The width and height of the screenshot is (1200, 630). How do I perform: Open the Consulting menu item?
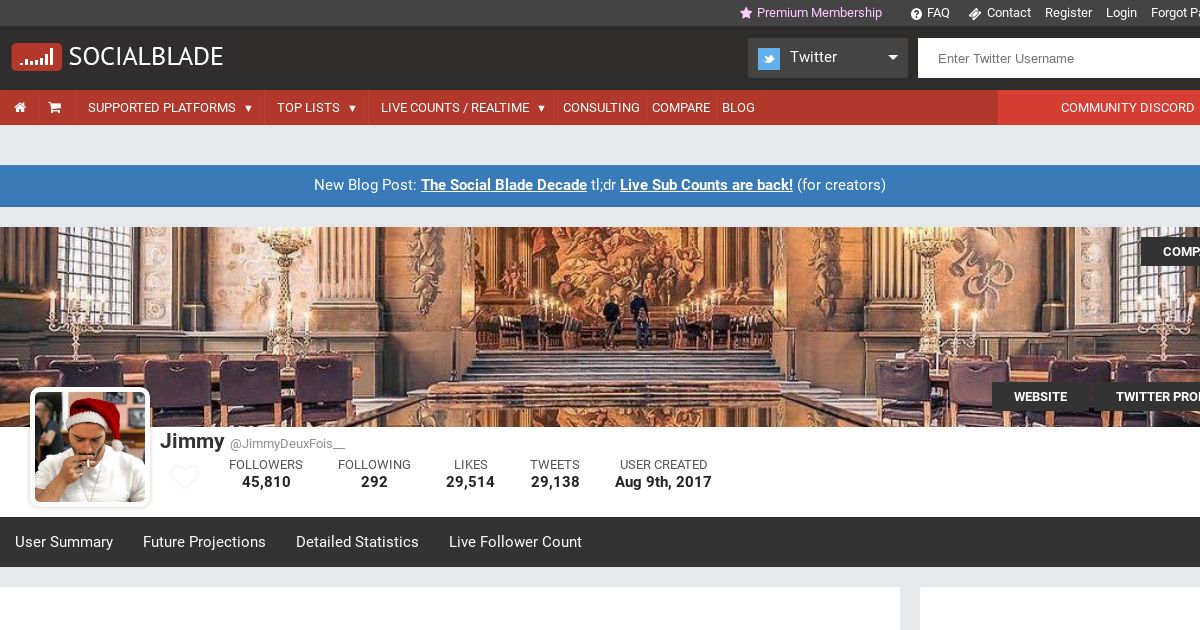point(601,107)
